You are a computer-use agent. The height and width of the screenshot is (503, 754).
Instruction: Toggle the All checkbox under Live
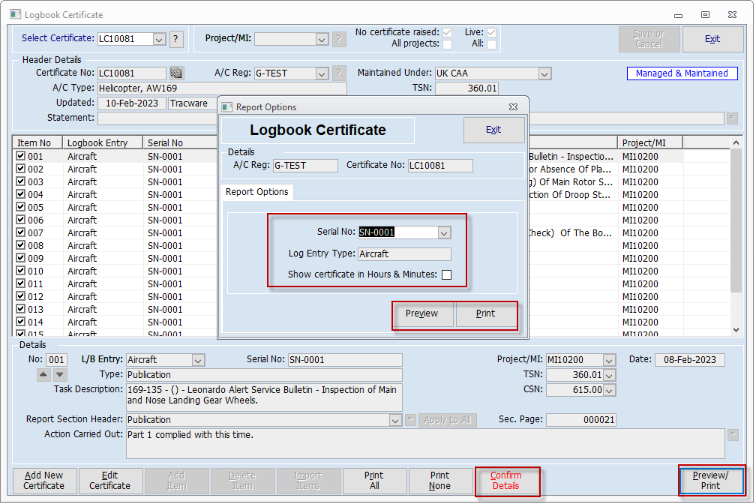(491, 44)
